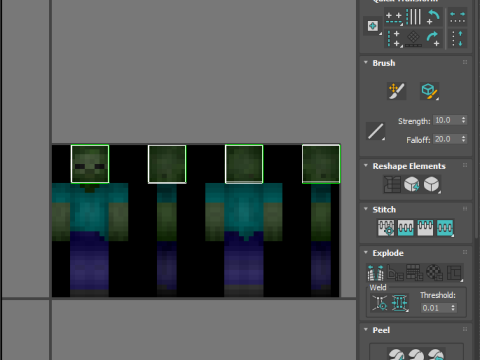The image size is (480, 360).
Task: Select the zombie face UV island
Action: click(90, 164)
